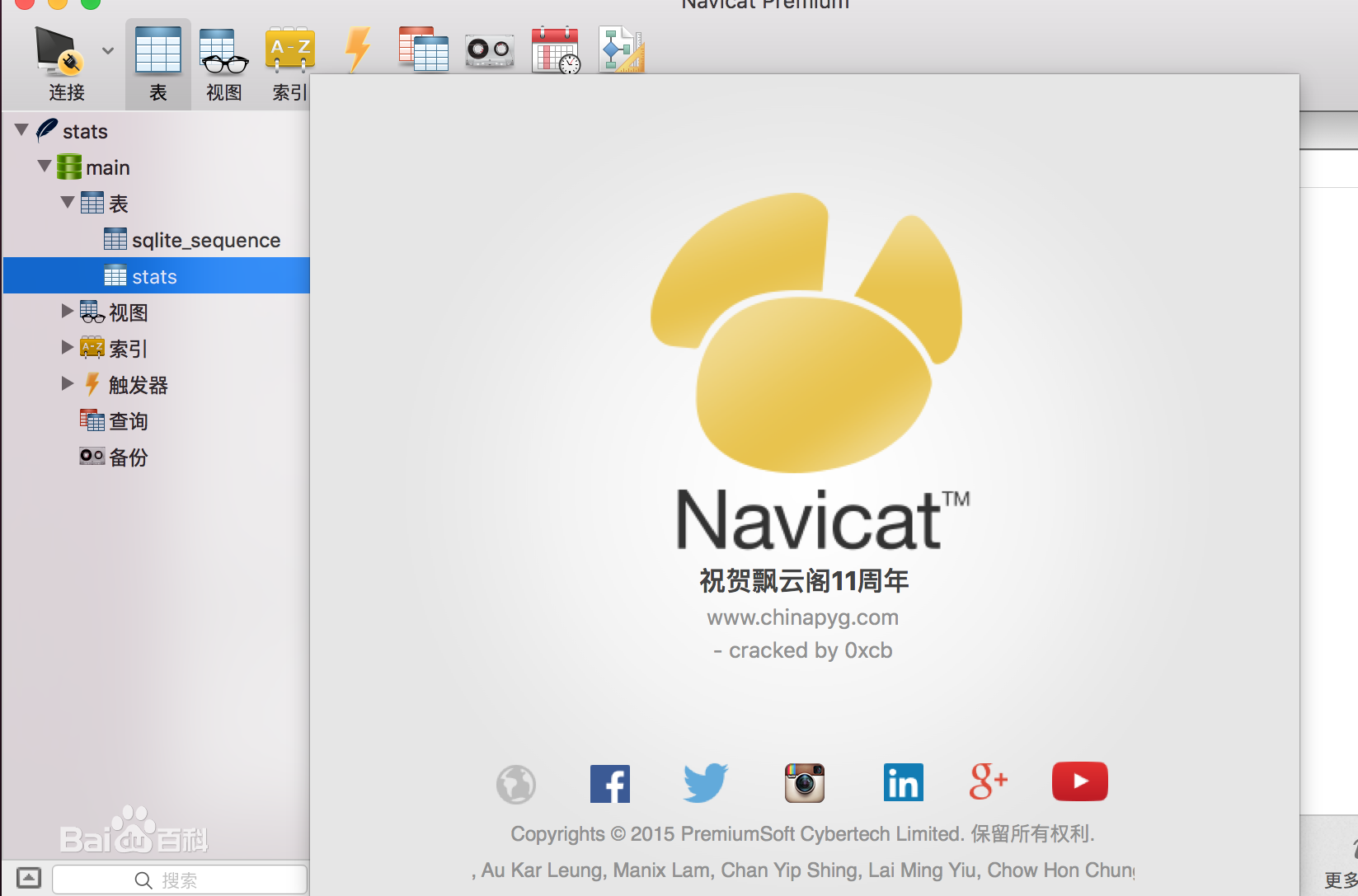Click the '- cracked by 0xcb' text
The image size is (1358, 896).
[x=803, y=650]
